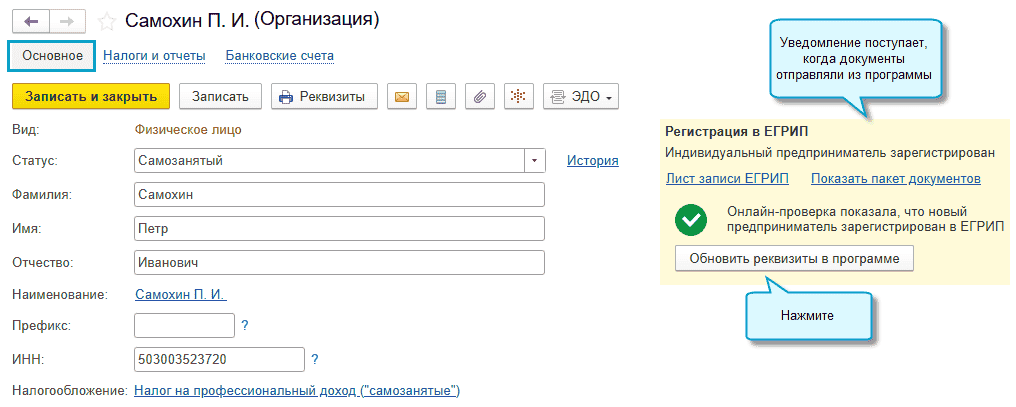
Task: Click help question mark next to ИНН
Action: click(315, 358)
